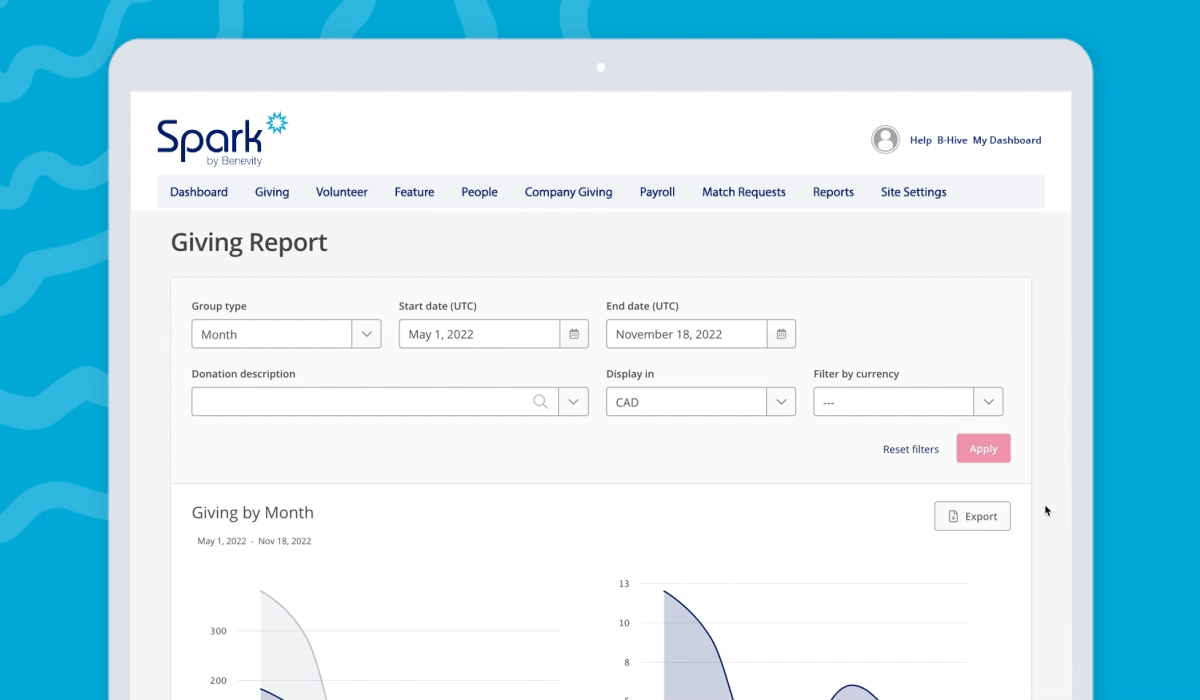
Task: Open the B-Hive link
Action: point(952,141)
